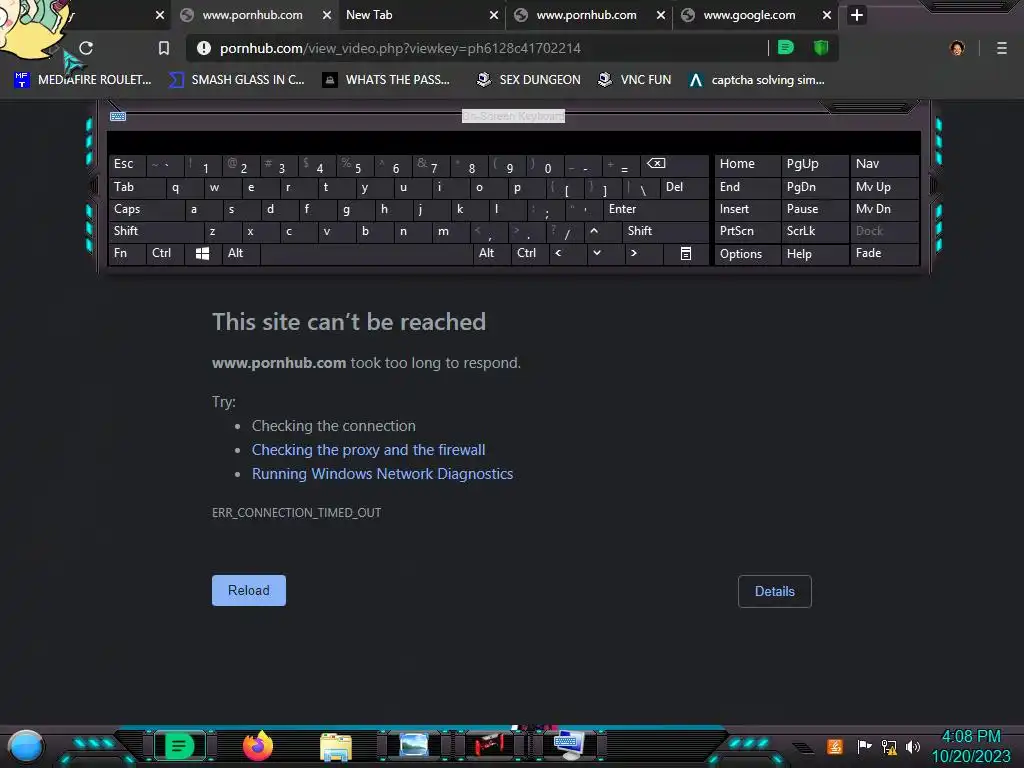Image resolution: width=1024 pixels, height=768 pixels.
Task: Open the captcha solving sim... bookmark
Action: tap(757, 80)
